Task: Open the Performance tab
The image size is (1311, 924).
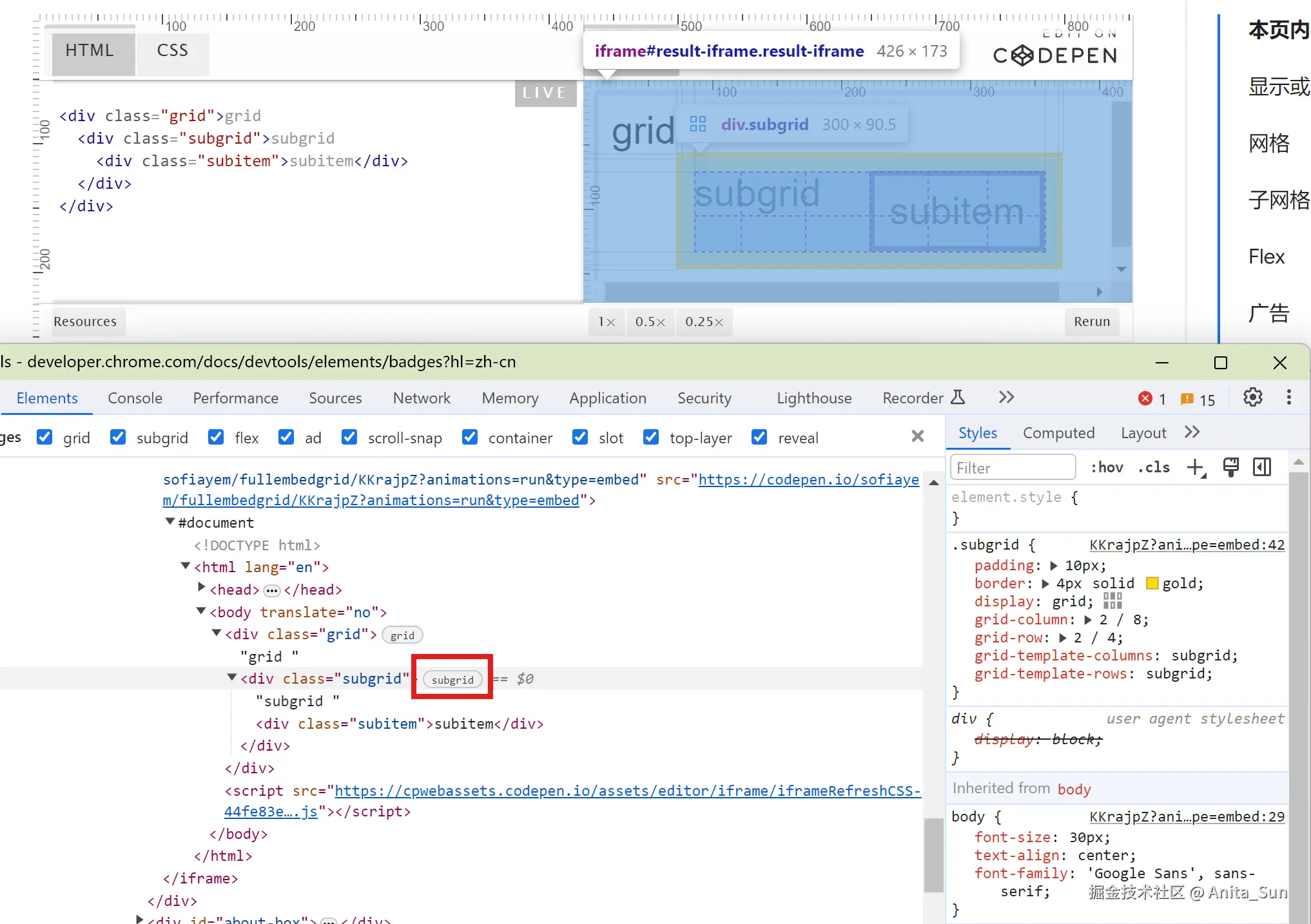Action: 236,398
